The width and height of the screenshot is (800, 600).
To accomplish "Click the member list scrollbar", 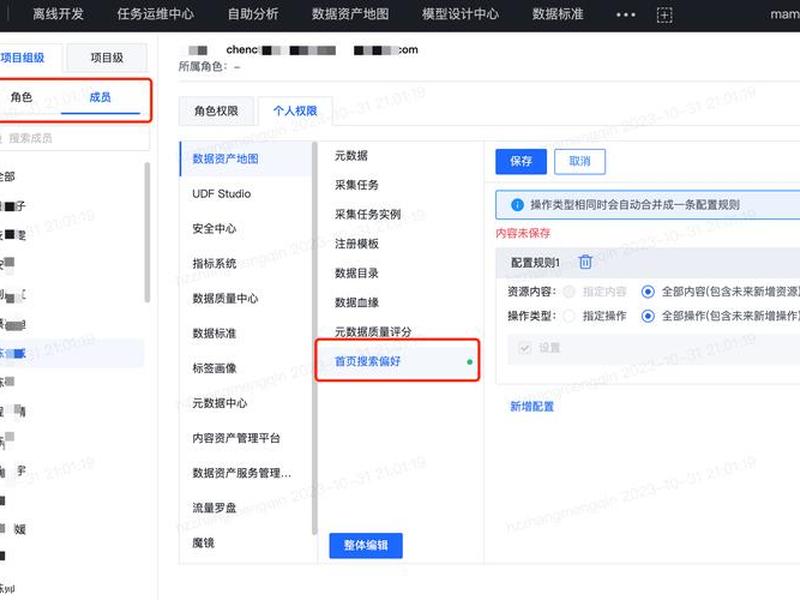I will [147, 232].
